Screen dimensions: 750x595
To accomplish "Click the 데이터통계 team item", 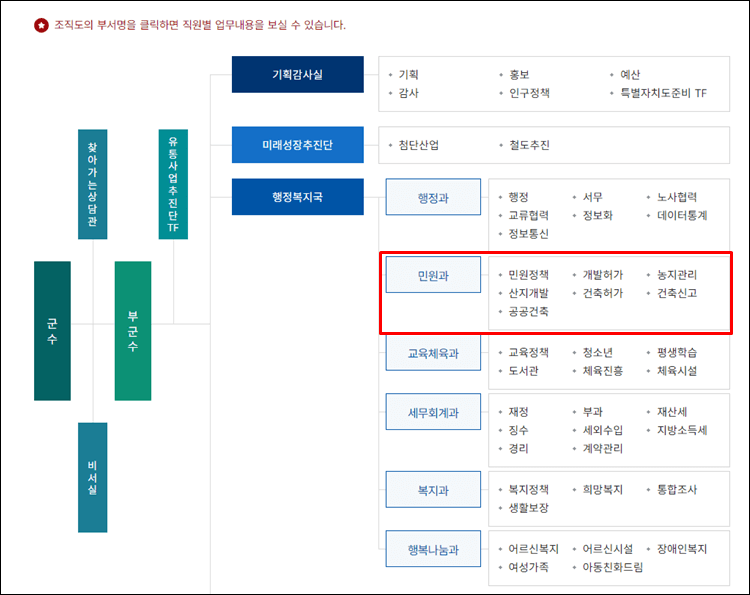I will point(682,215).
